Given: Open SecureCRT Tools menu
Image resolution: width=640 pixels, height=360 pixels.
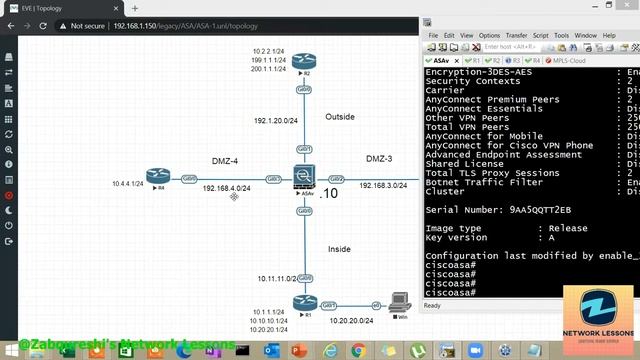Looking at the screenshot, I should [x=561, y=36].
